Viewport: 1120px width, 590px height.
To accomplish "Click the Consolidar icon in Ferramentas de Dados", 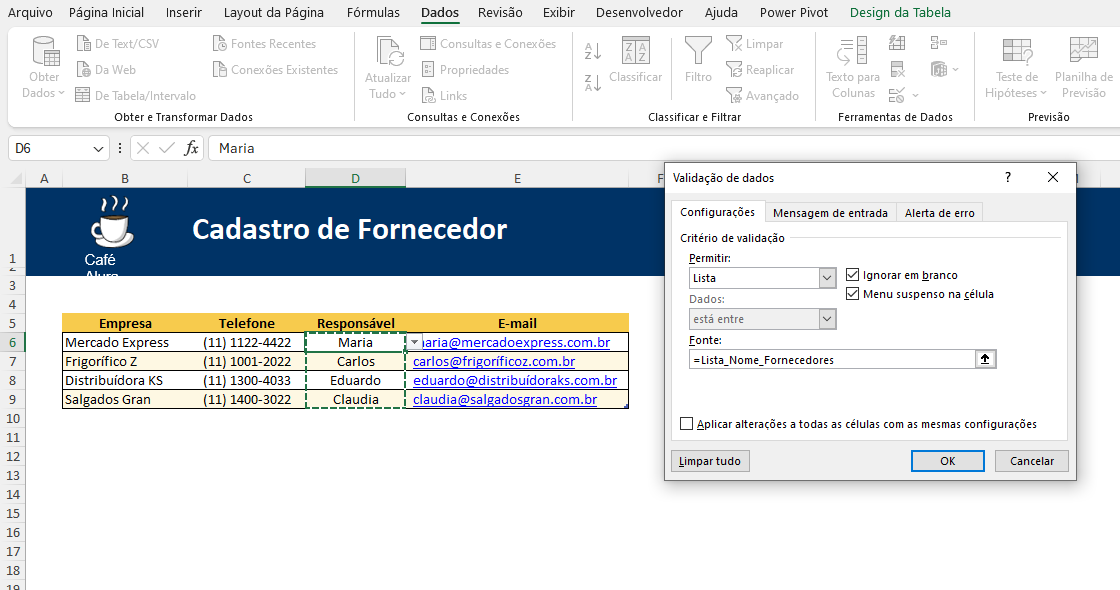I will (939, 44).
